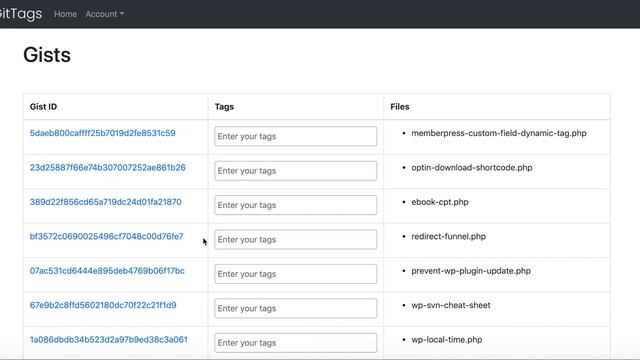Open the GitTags brand logo link
Viewport: 640px width, 360px height.
click(20, 13)
